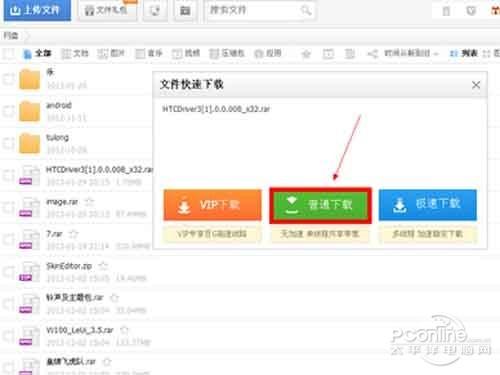Viewport: 500px width, 375px height.
Task: Click the hint label under normal download button
Action: point(320,234)
